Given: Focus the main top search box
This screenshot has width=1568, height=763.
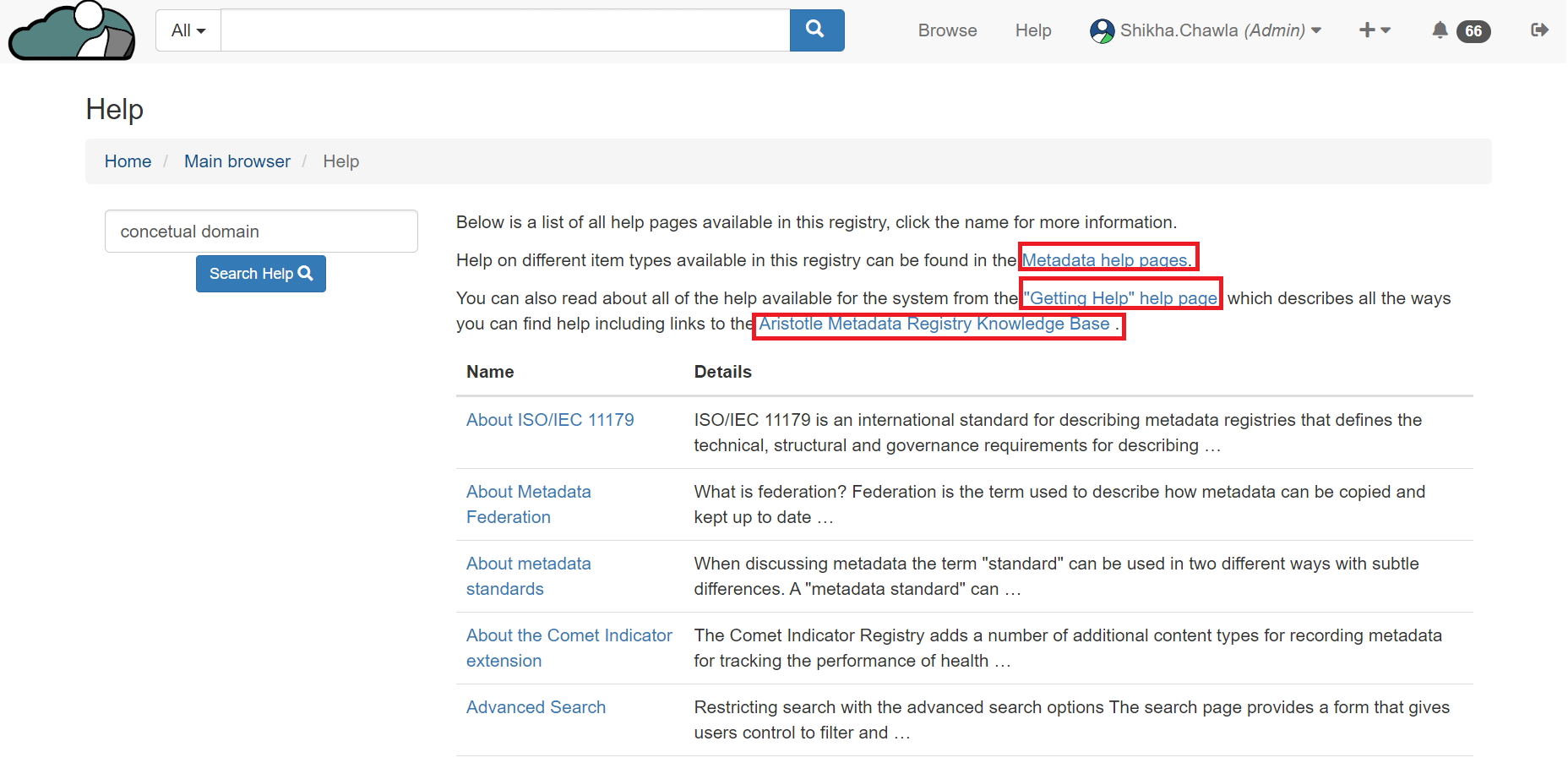Looking at the screenshot, I should click(x=504, y=30).
